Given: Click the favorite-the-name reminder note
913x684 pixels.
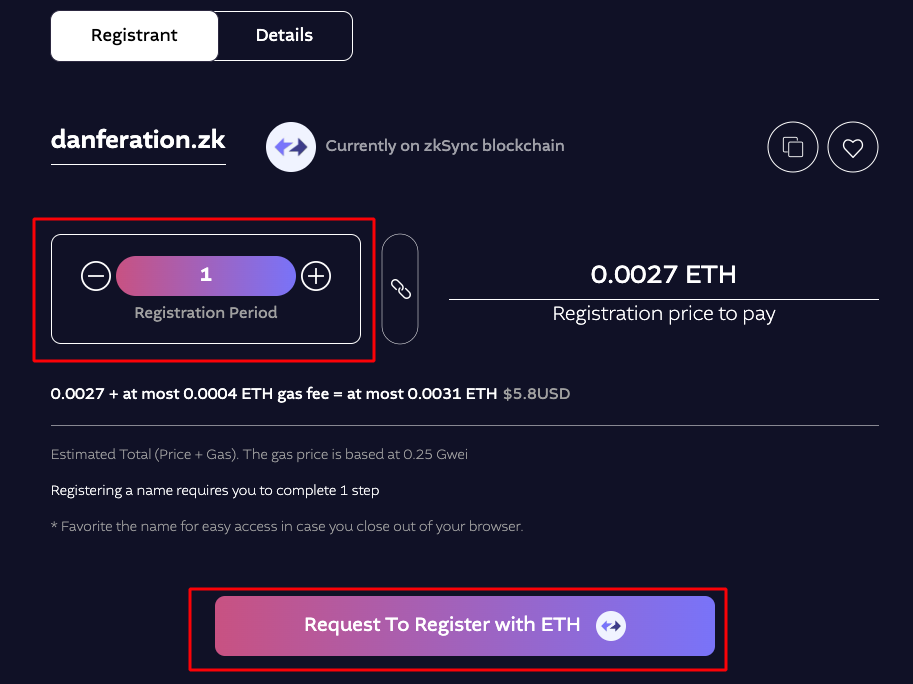Looking at the screenshot, I should (x=287, y=526).
